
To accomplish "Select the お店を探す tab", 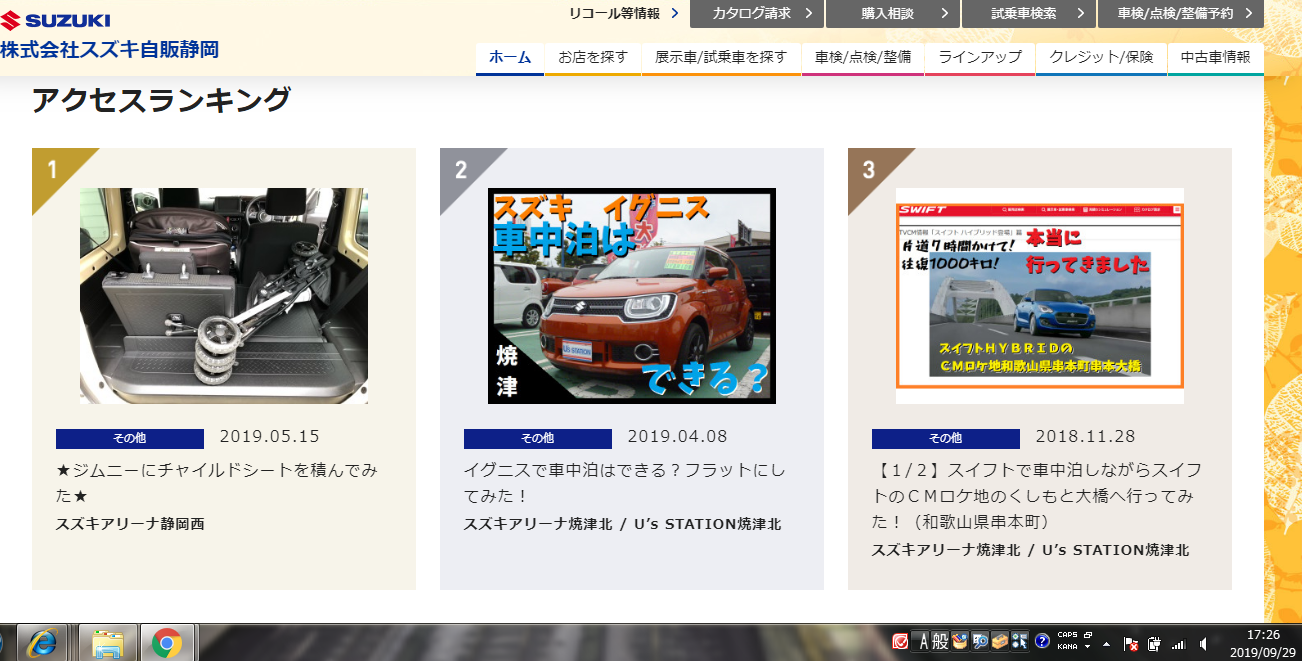I will [x=593, y=57].
